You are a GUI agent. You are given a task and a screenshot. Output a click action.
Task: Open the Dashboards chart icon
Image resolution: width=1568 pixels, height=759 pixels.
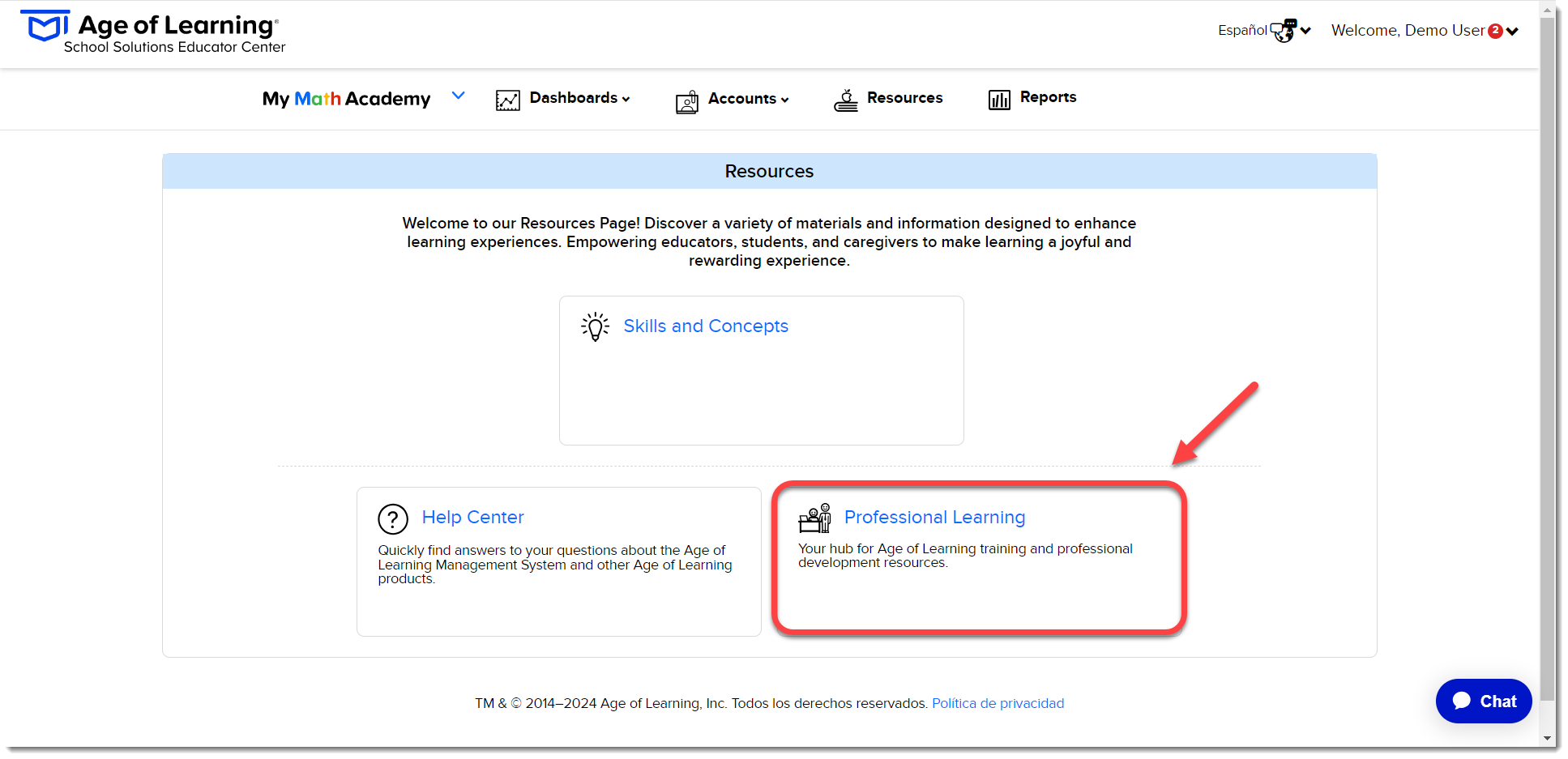pos(508,100)
